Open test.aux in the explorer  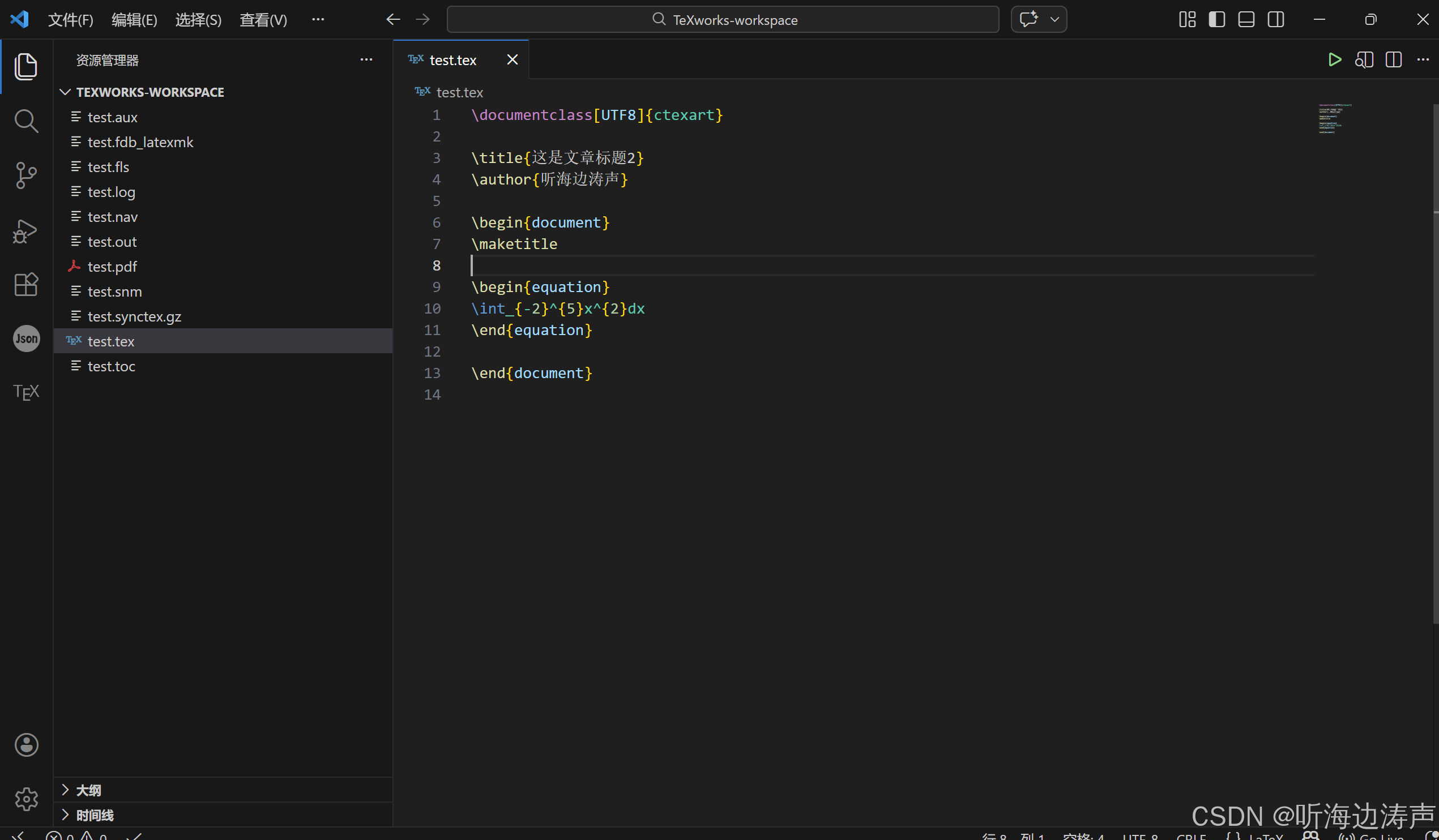point(224,117)
